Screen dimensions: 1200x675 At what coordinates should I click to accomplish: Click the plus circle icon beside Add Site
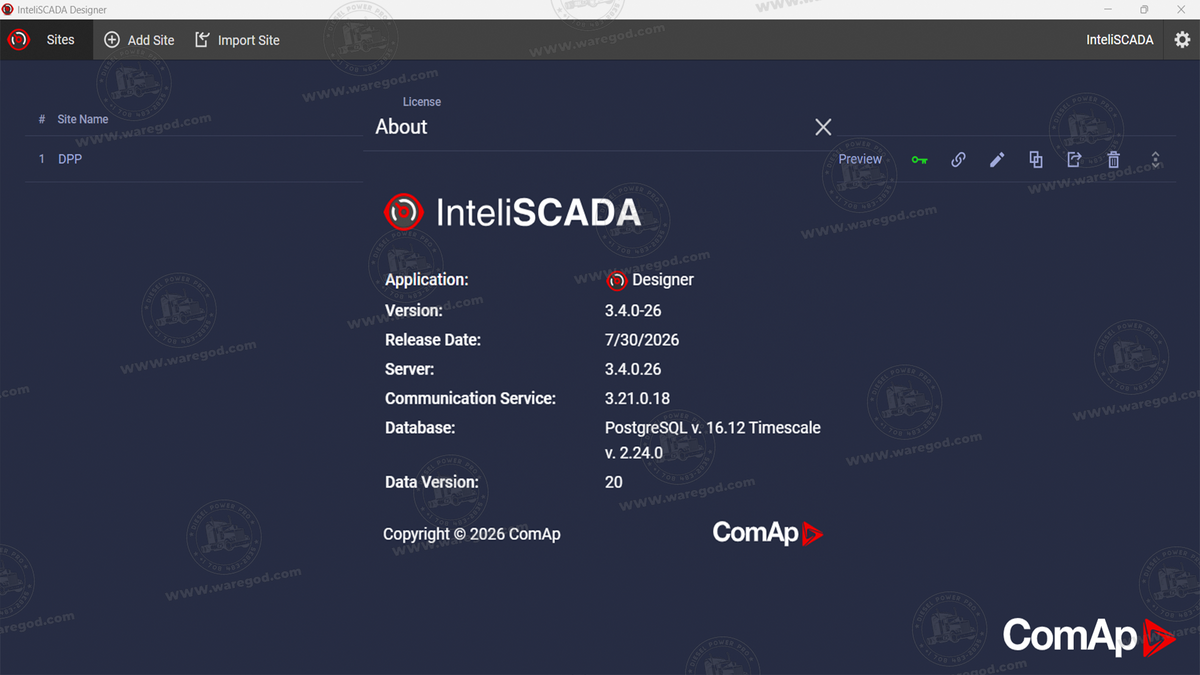(x=112, y=40)
